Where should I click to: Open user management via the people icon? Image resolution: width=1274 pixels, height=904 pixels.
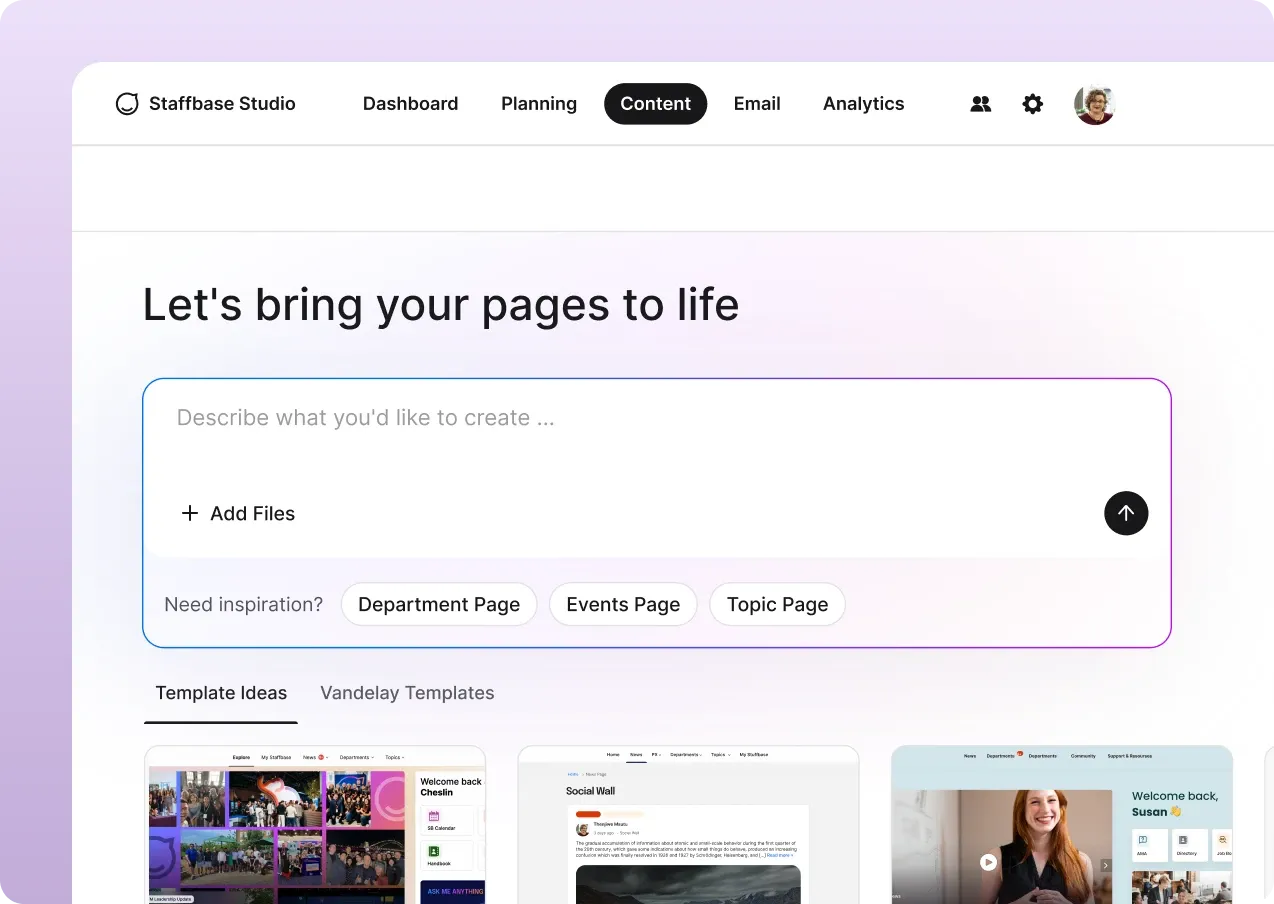980,103
